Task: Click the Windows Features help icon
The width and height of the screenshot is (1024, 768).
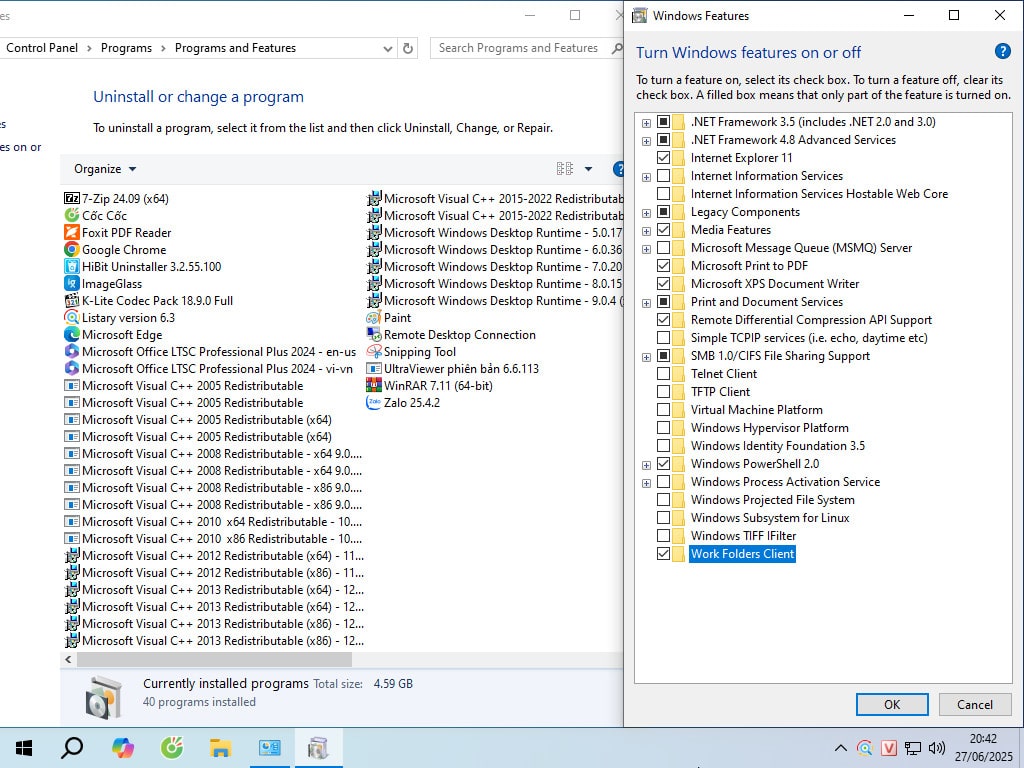Action: point(1002,52)
